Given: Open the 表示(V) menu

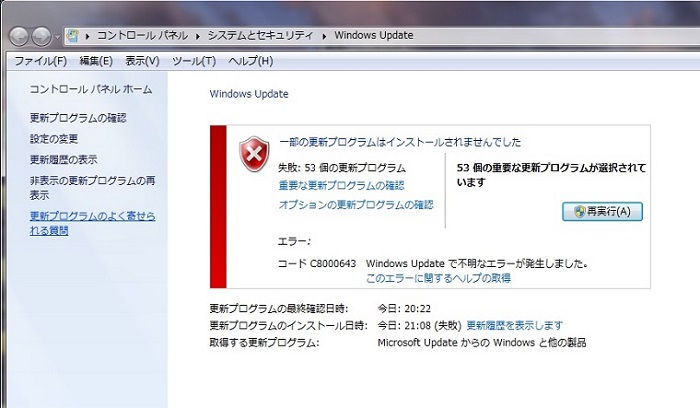Looking at the screenshot, I should tap(142, 61).
